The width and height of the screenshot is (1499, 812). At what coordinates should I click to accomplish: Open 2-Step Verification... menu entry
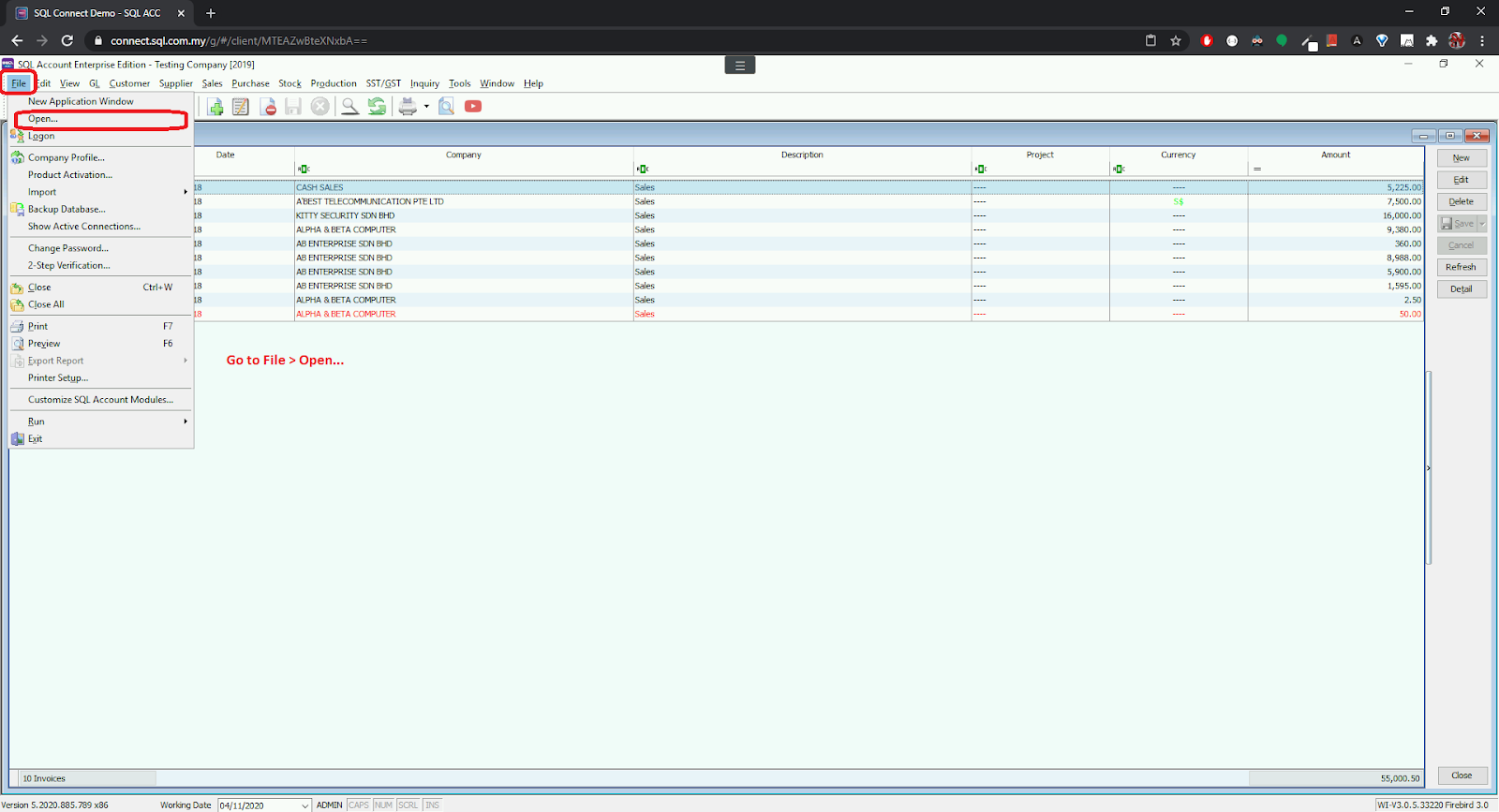[x=101, y=266]
